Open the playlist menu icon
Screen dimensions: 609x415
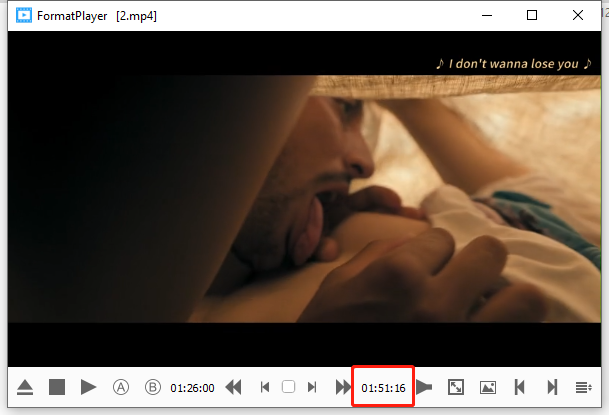(x=584, y=387)
